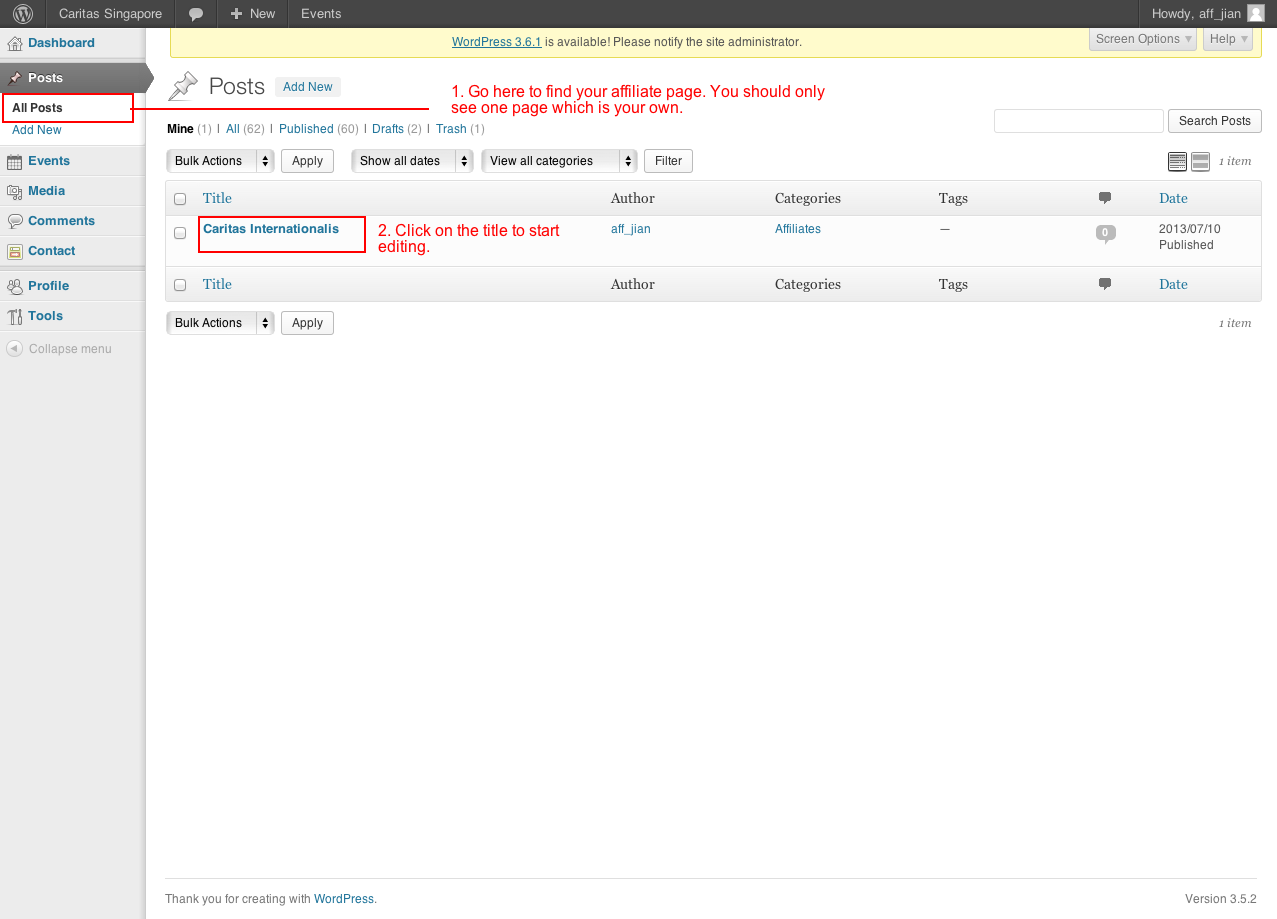Open the Show all dates dropdown
Viewport: 1277px width, 919px height.
point(412,161)
